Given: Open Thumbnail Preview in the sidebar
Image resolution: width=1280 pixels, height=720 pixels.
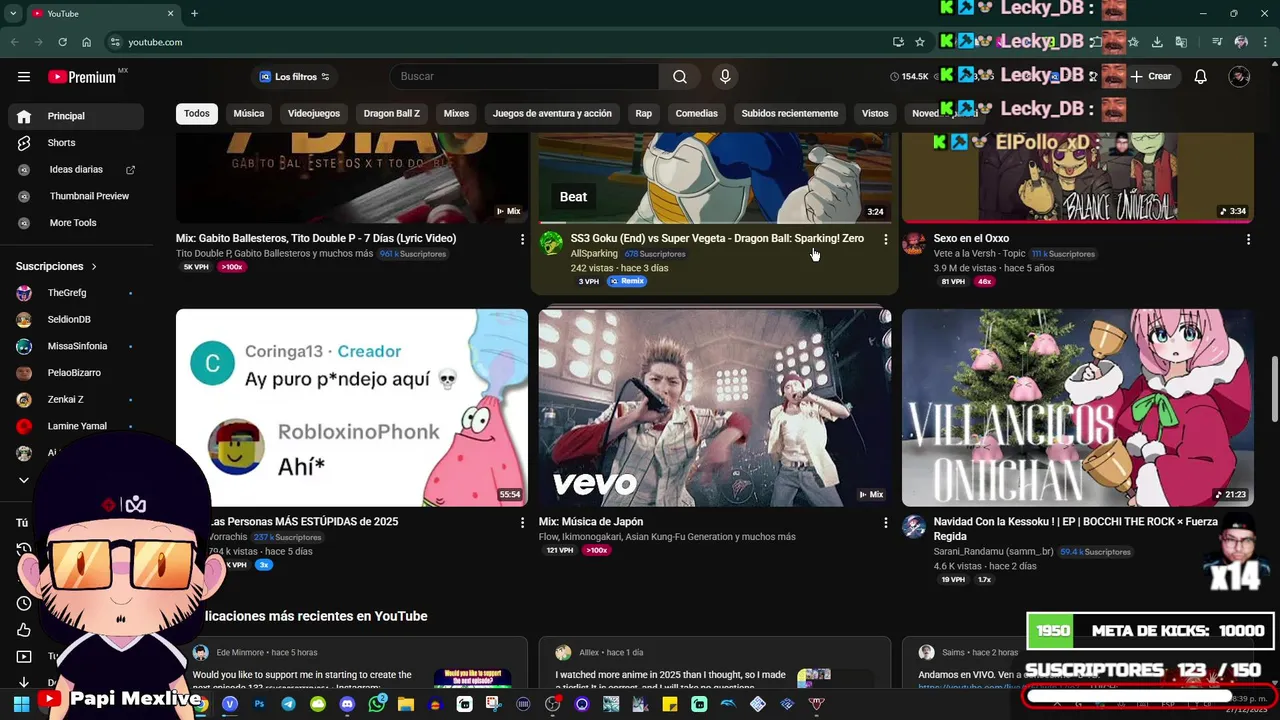Looking at the screenshot, I should coord(76,196).
